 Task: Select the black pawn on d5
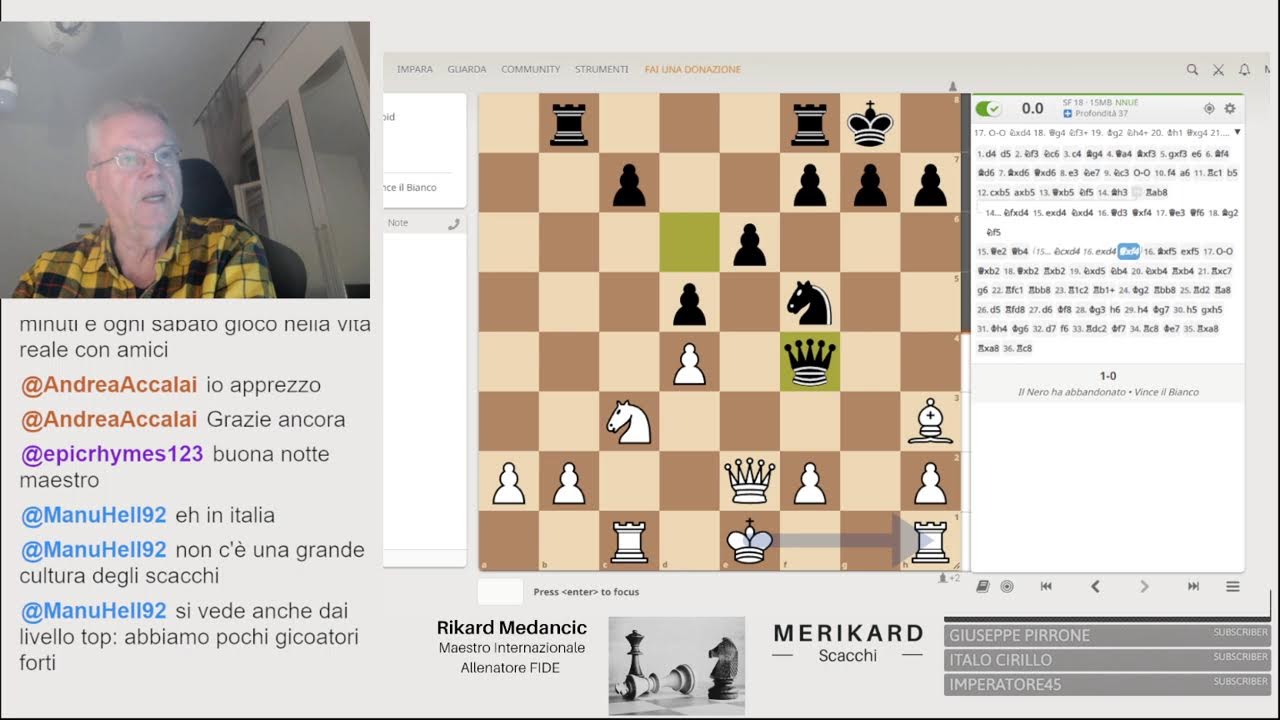[689, 302]
